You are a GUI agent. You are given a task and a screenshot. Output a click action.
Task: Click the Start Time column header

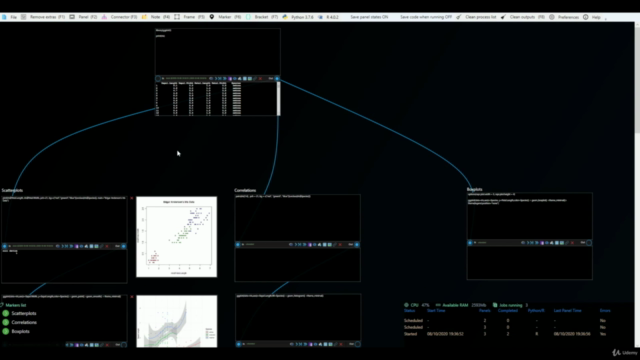tap(436, 311)
